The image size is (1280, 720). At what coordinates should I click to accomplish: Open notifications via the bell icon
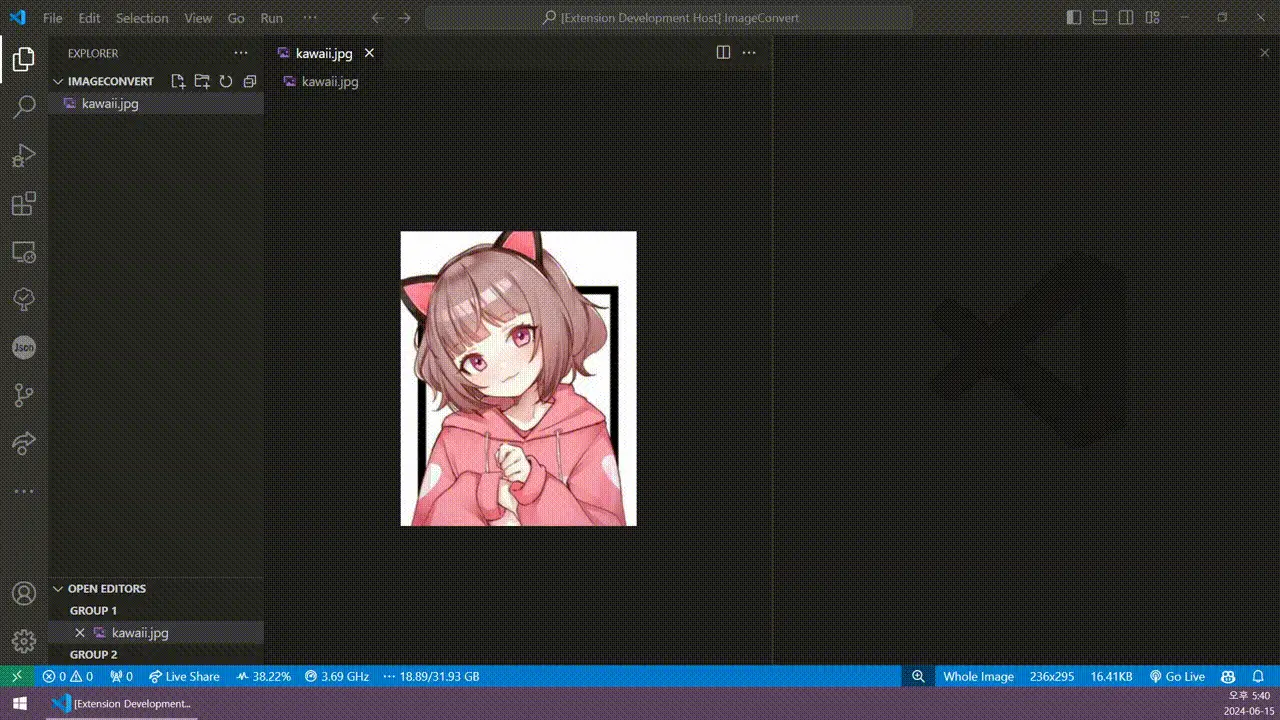(1258, 676)
